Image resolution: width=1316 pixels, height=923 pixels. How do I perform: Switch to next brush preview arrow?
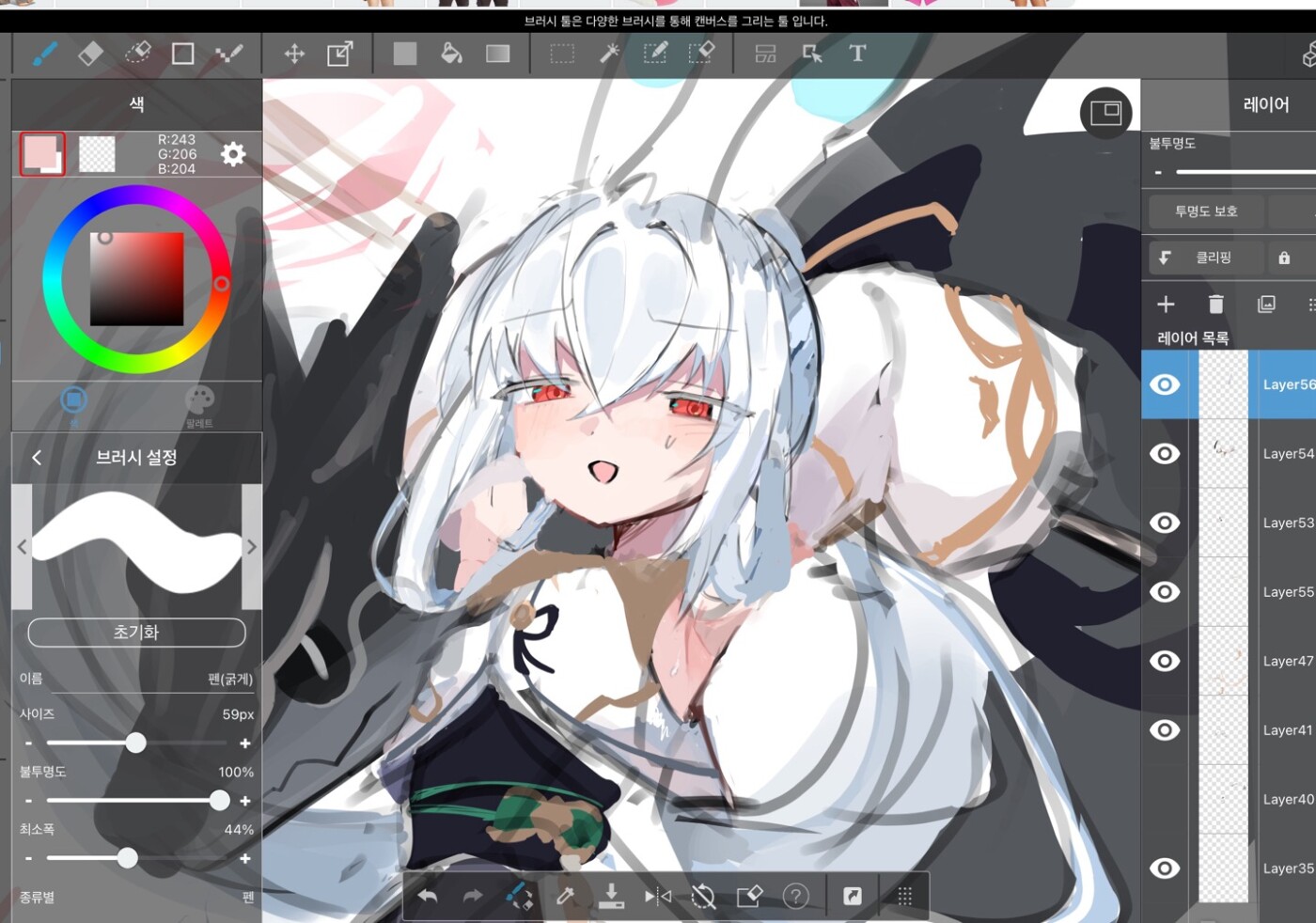click(x=251, y=547)
